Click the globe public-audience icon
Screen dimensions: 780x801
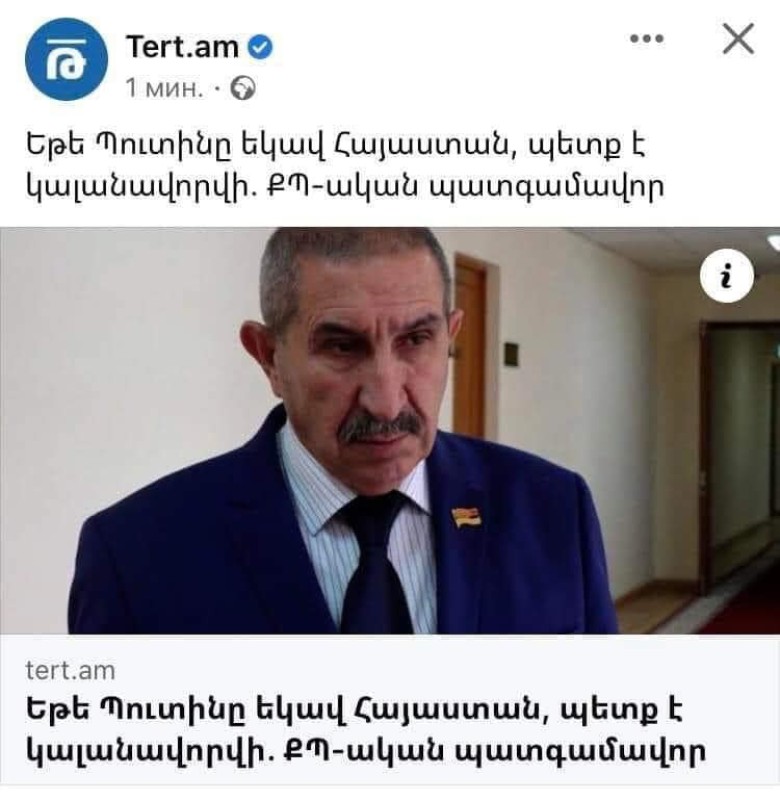tap(243, 88)
